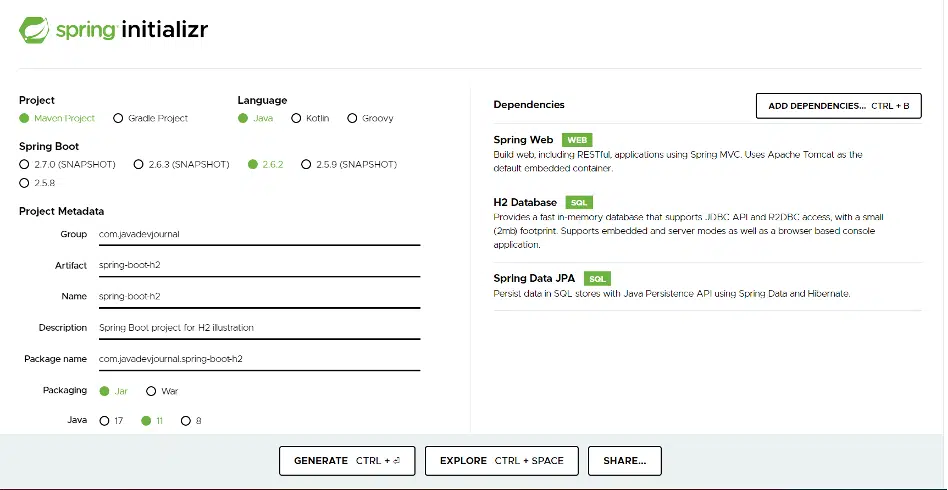This screenshot has height=490, width=948.
Task: Click the Project section heading
Action: [37, 100]
